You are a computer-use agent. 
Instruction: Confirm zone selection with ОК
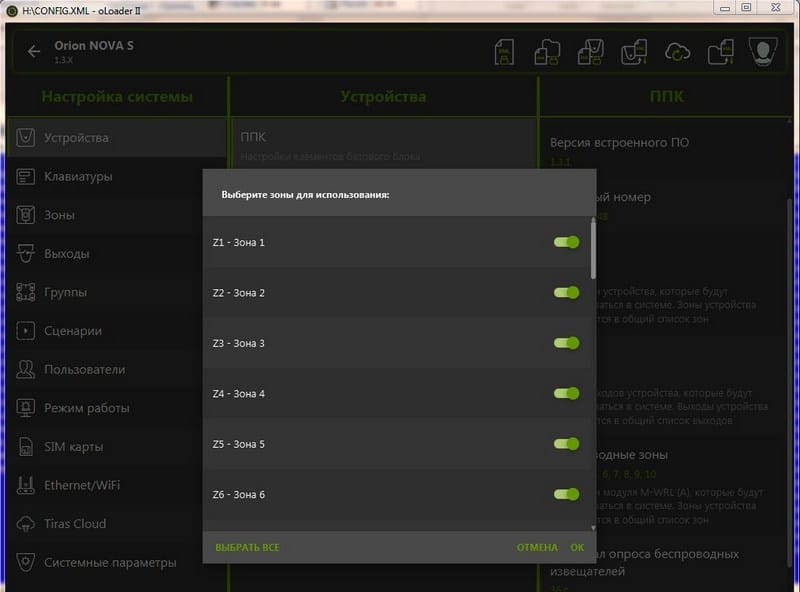pyautogui.click(x=578, y=548)
